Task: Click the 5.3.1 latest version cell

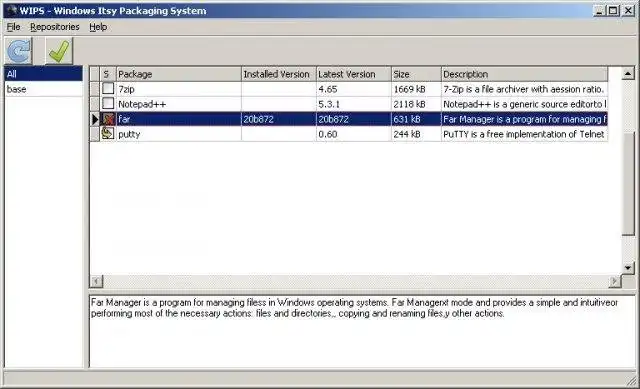Action: pos(354,104)
